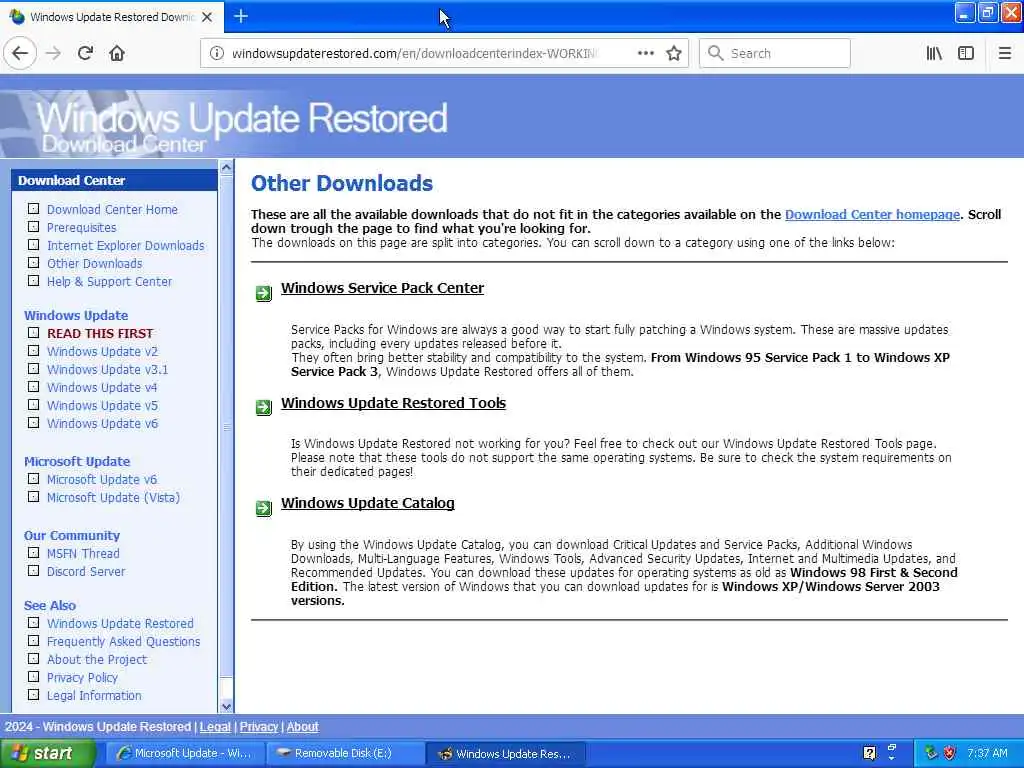Select Windows Update Res... taskbar button

pyautogui.click(x=505, y=753)
